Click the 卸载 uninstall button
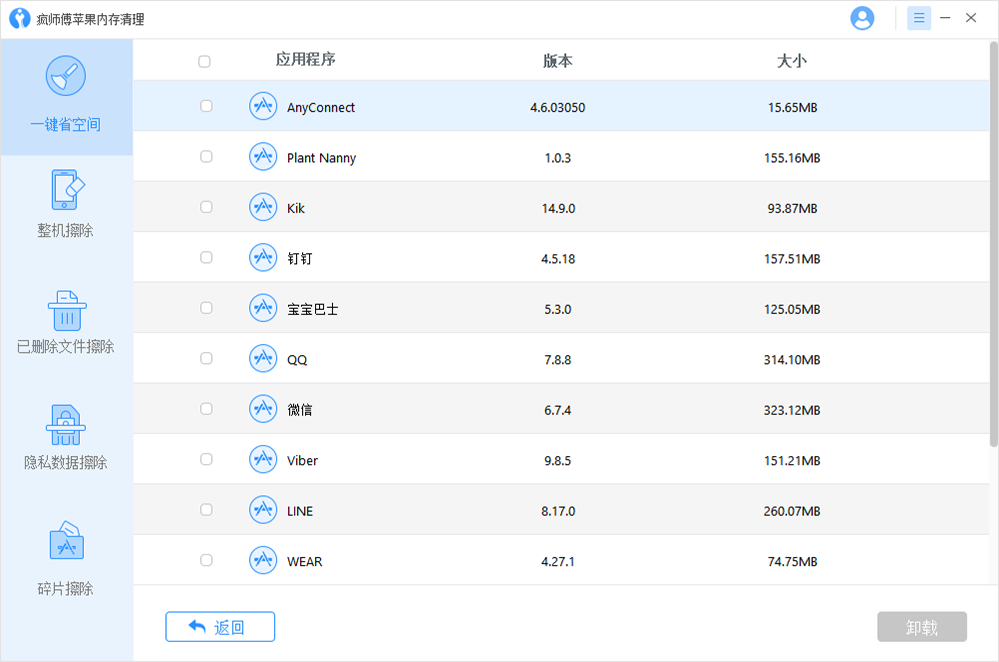999x662 pixels. (x=922, y=627)
